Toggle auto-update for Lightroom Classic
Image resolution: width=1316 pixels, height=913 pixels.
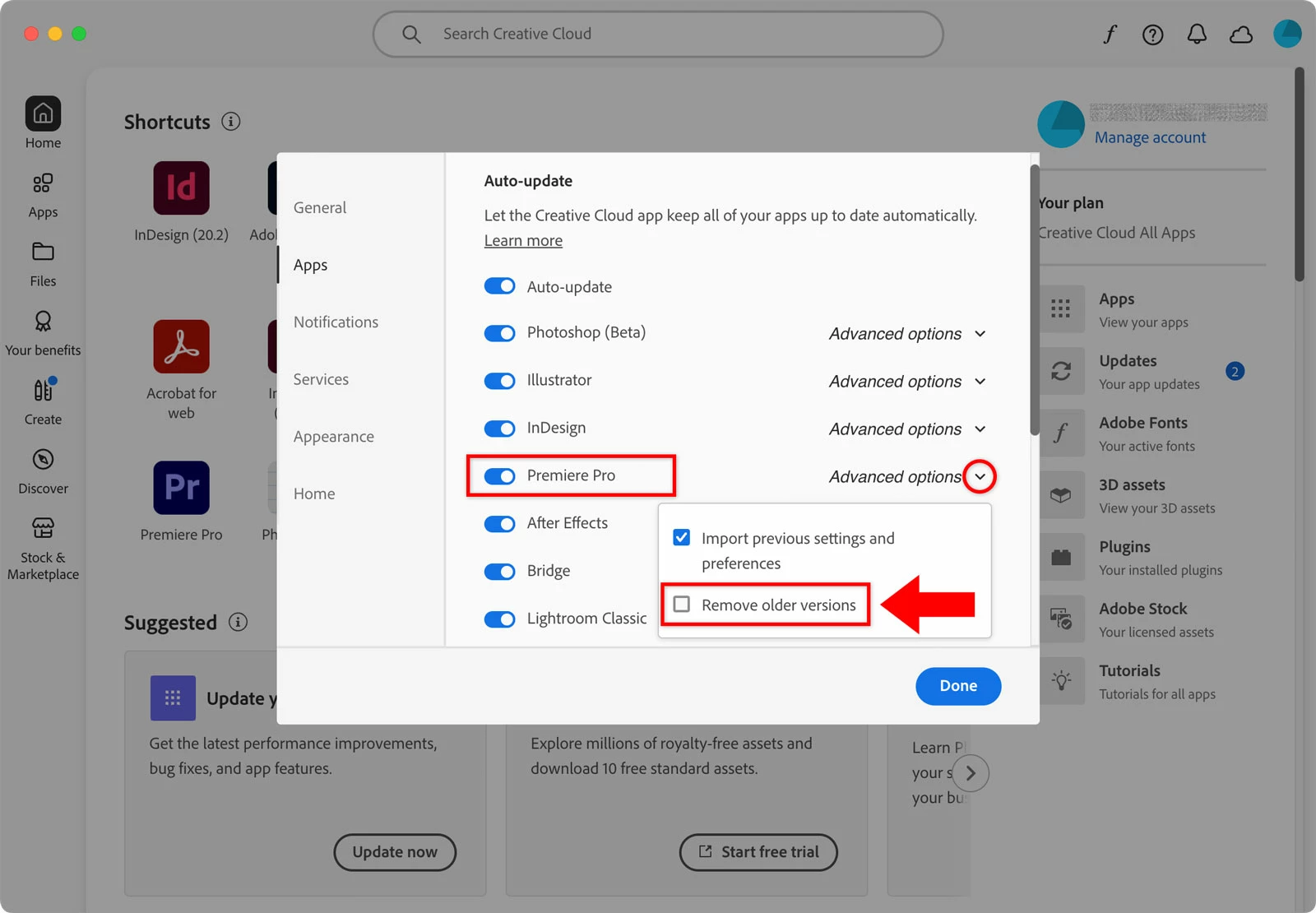pos(499,619)
